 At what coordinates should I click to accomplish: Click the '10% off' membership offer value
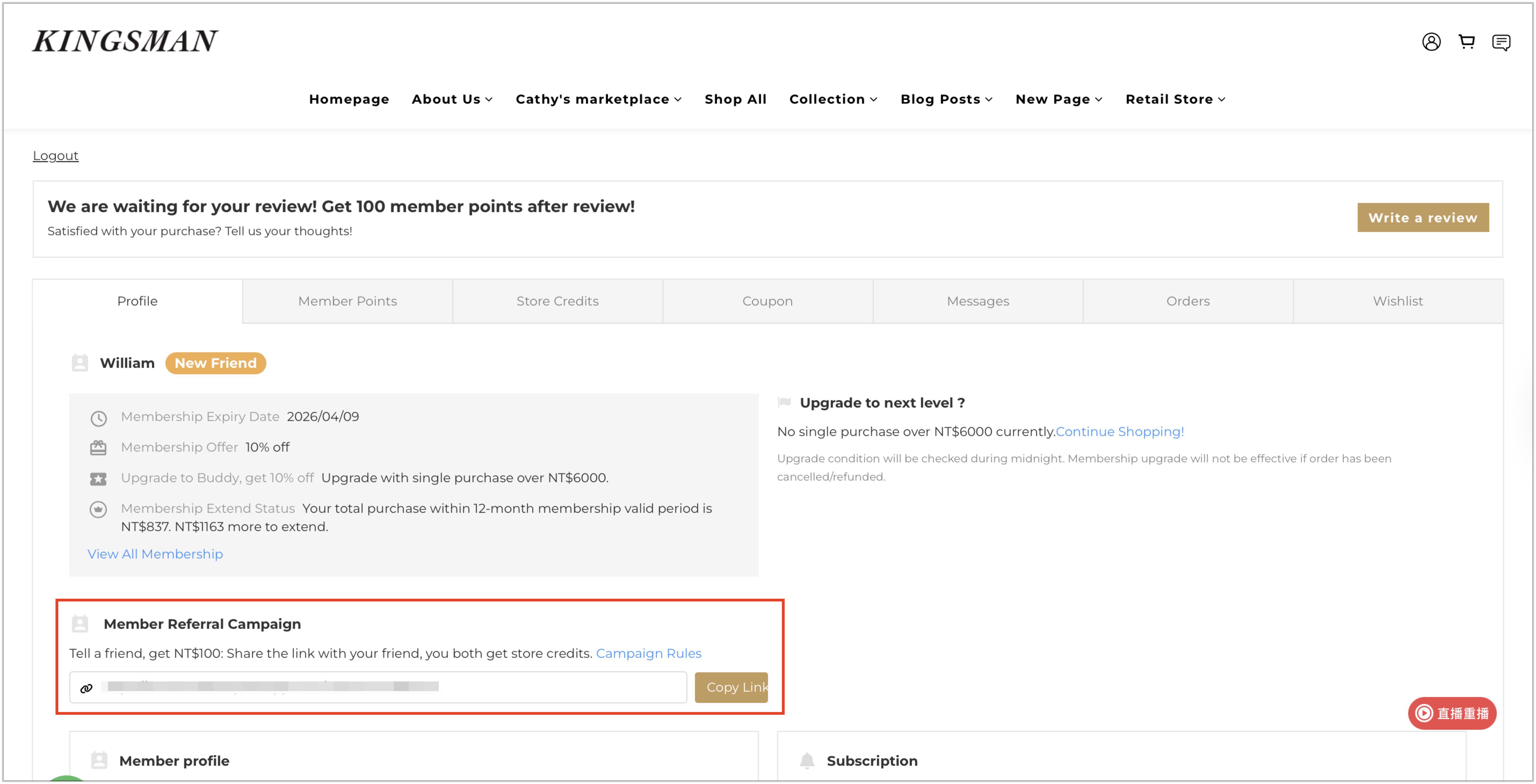click(267, 447)
